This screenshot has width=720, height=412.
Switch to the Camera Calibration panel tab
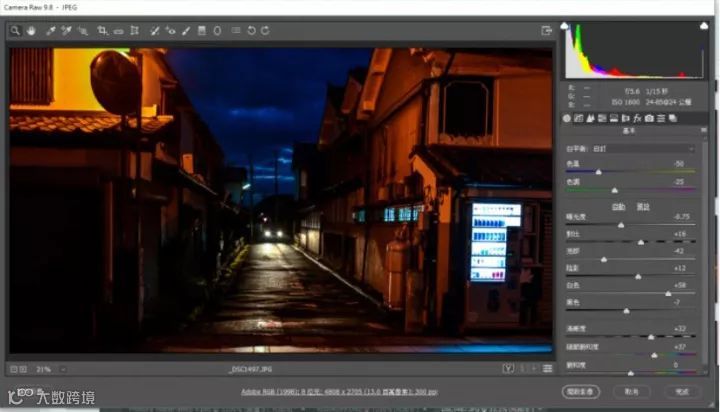[x=649, y=119]
